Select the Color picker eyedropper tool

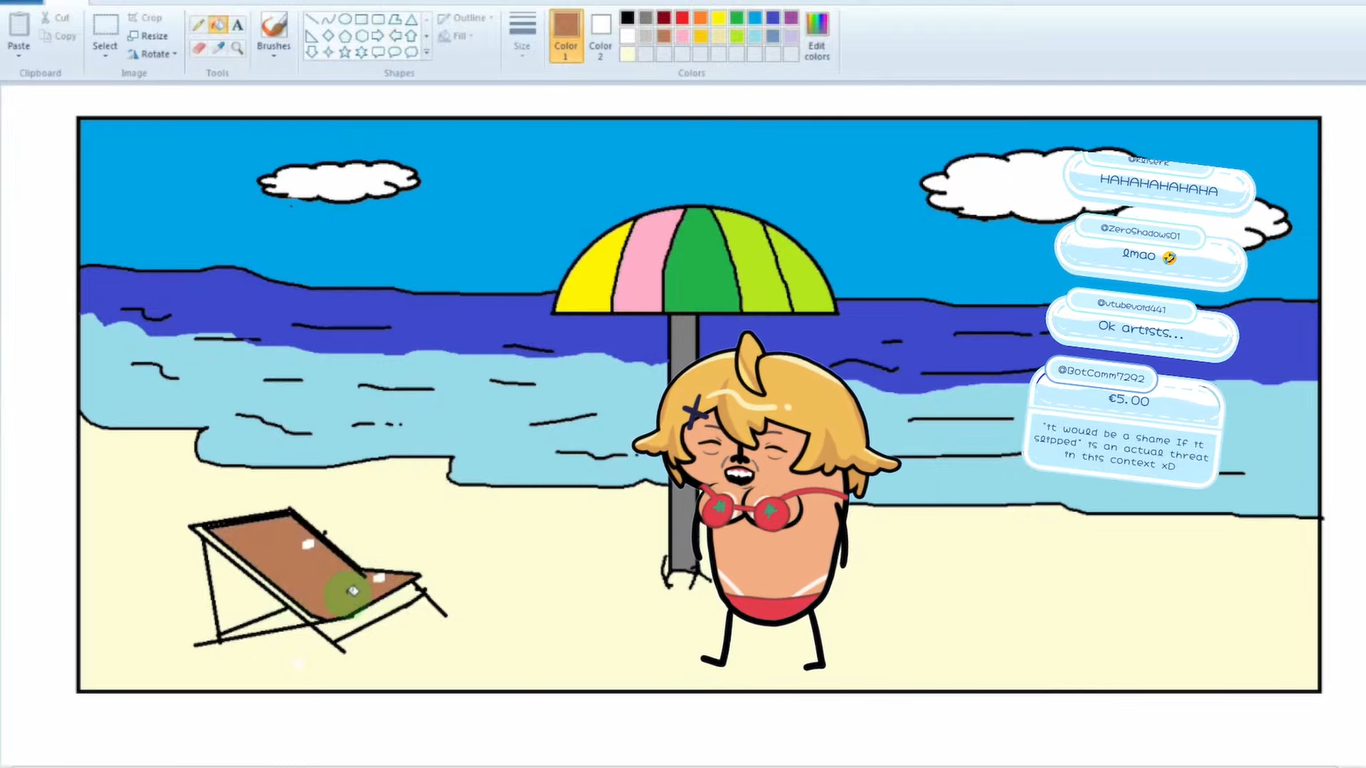[217, 47]
